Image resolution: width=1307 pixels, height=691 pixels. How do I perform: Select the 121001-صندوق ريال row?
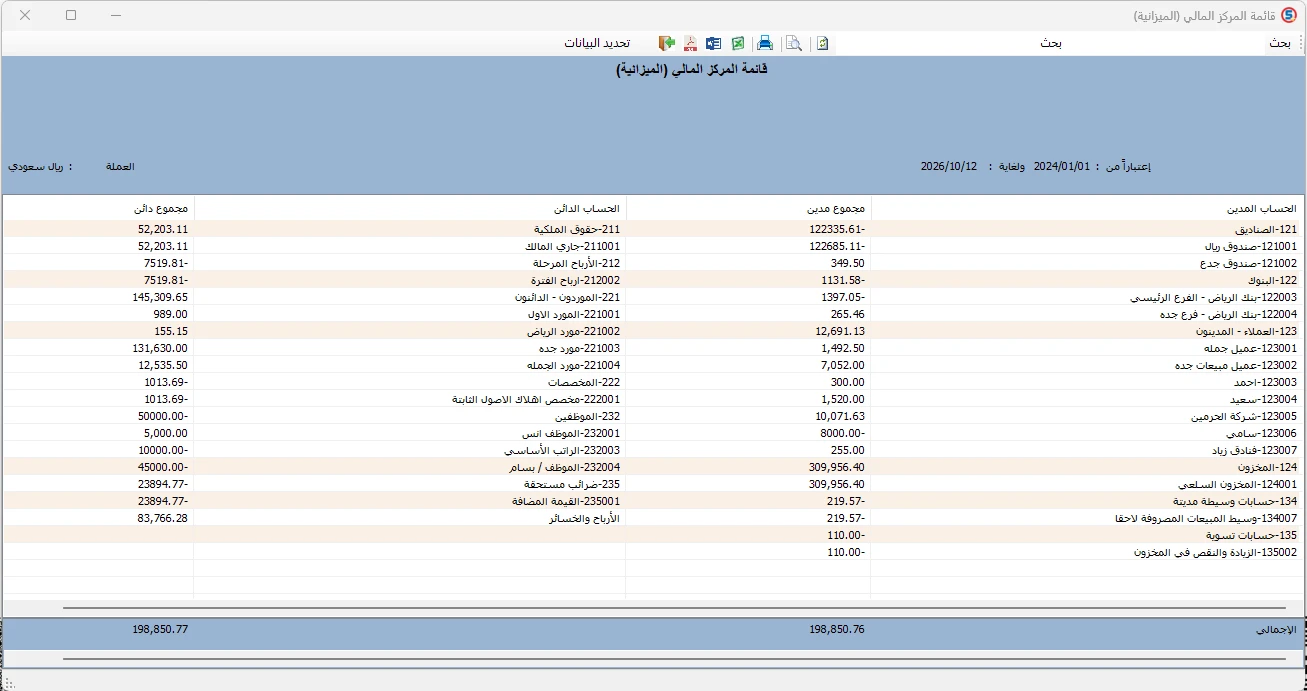click(x=1251, y=246)
